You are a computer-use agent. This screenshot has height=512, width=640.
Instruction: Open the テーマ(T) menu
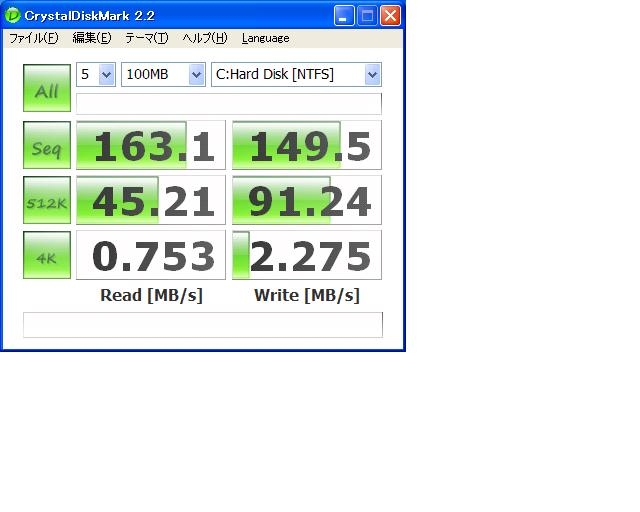click(x=147, y=38)
